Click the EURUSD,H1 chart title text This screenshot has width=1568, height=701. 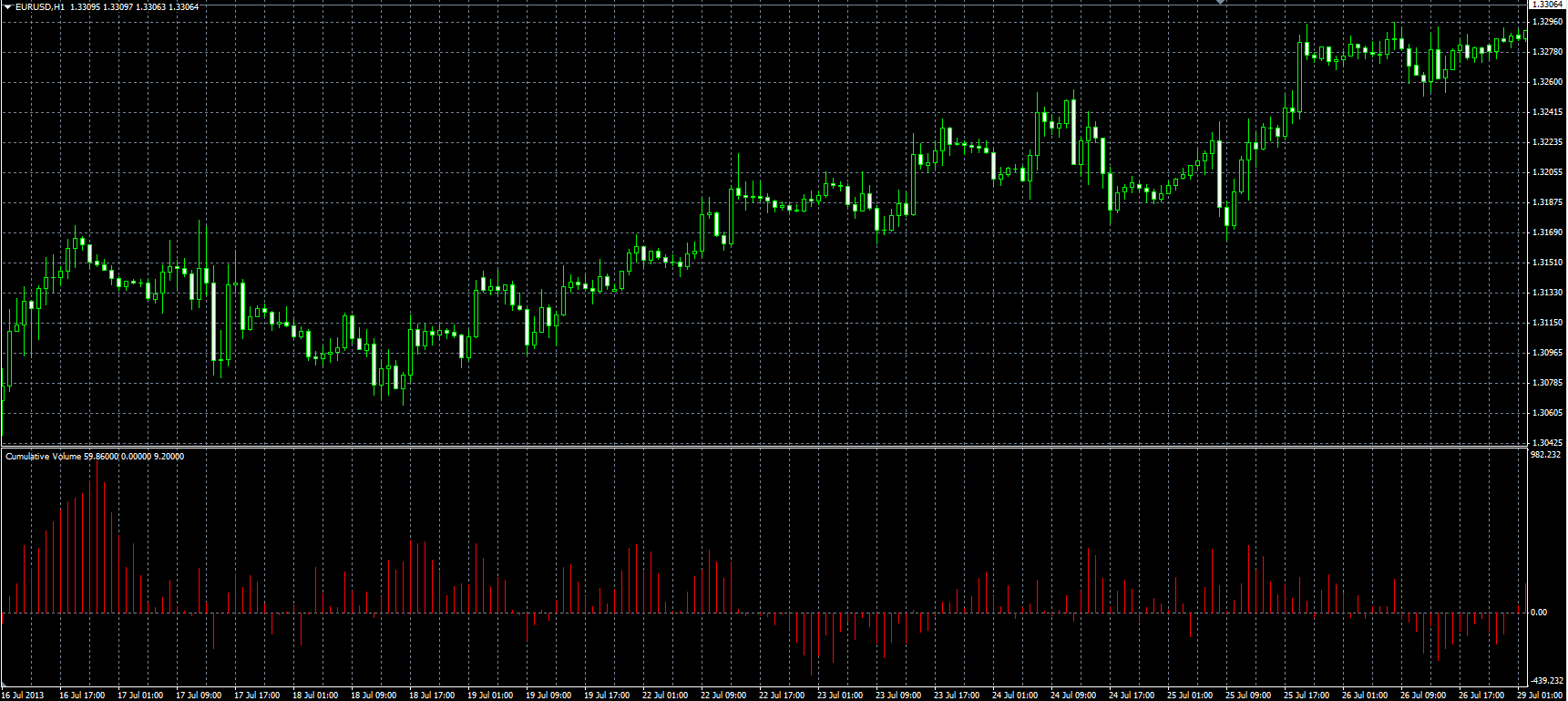(x=39, y=6)
